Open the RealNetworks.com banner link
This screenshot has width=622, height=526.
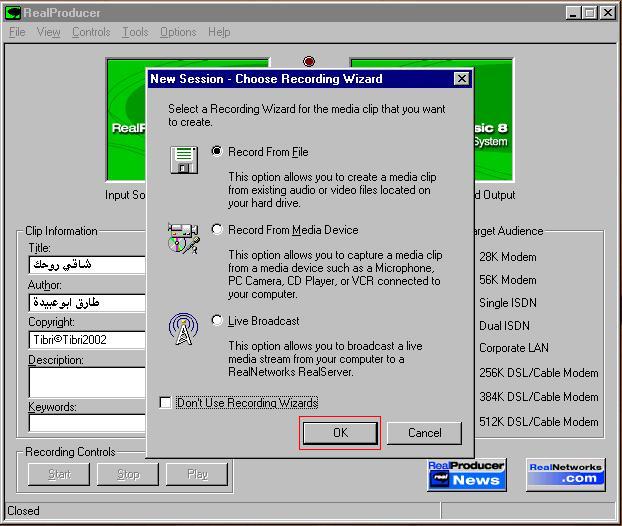click(x=566, y=474)
